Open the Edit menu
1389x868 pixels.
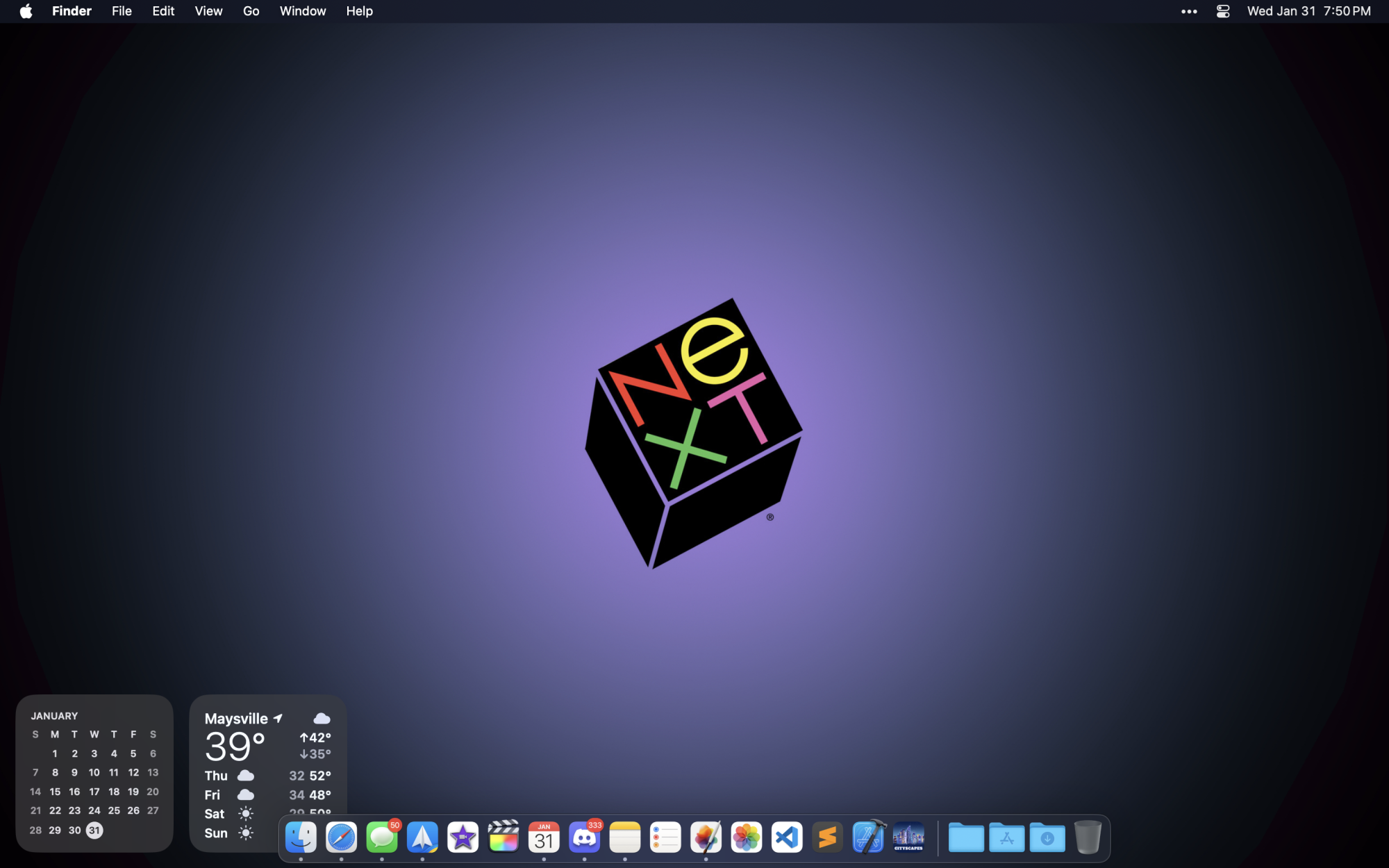pos(163,11)
